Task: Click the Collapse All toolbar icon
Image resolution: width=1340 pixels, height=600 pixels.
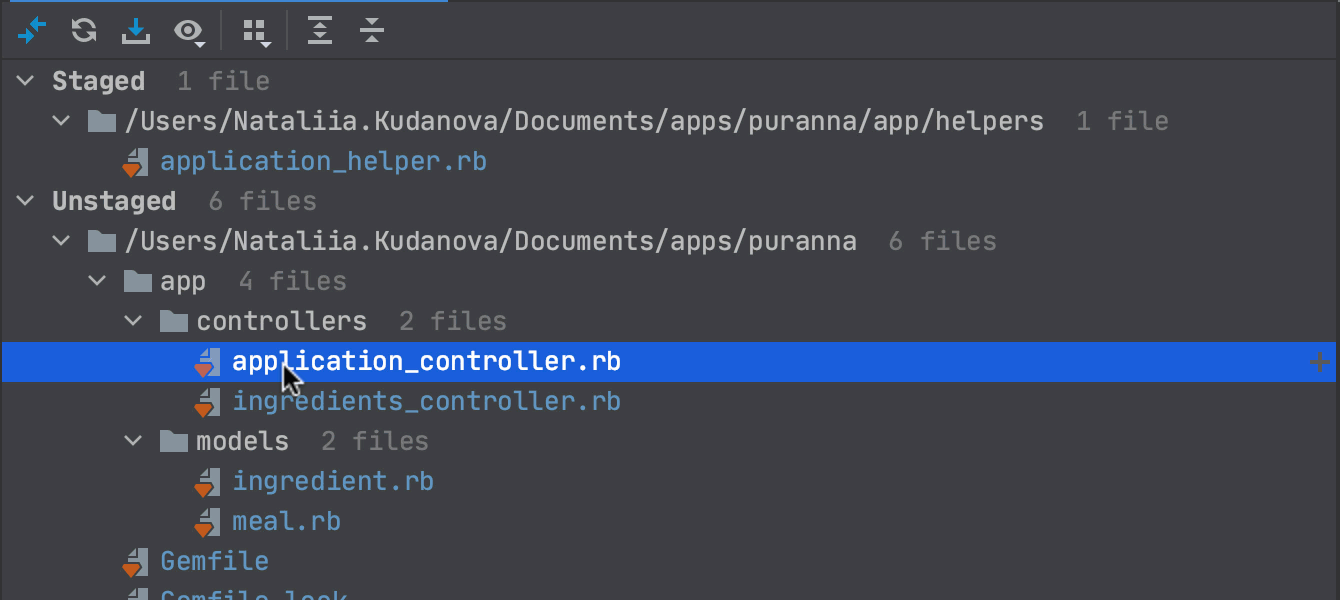Action: point(372,31)
